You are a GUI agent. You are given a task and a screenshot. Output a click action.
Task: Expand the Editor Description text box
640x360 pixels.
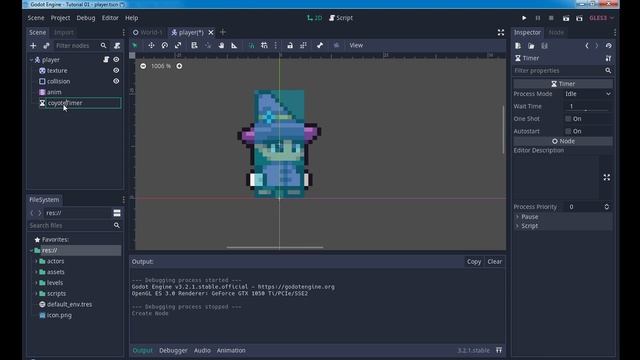tap(607, 178)
